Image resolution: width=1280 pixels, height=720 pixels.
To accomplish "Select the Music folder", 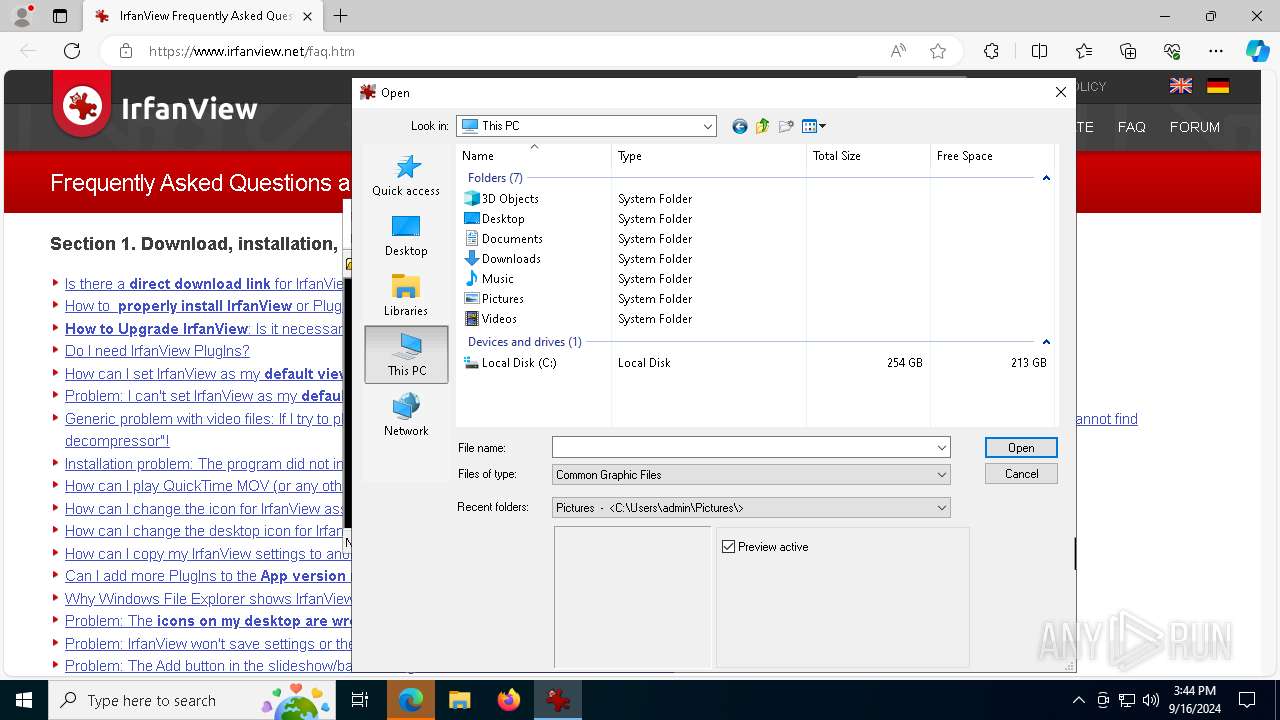I will coord(489,279).
